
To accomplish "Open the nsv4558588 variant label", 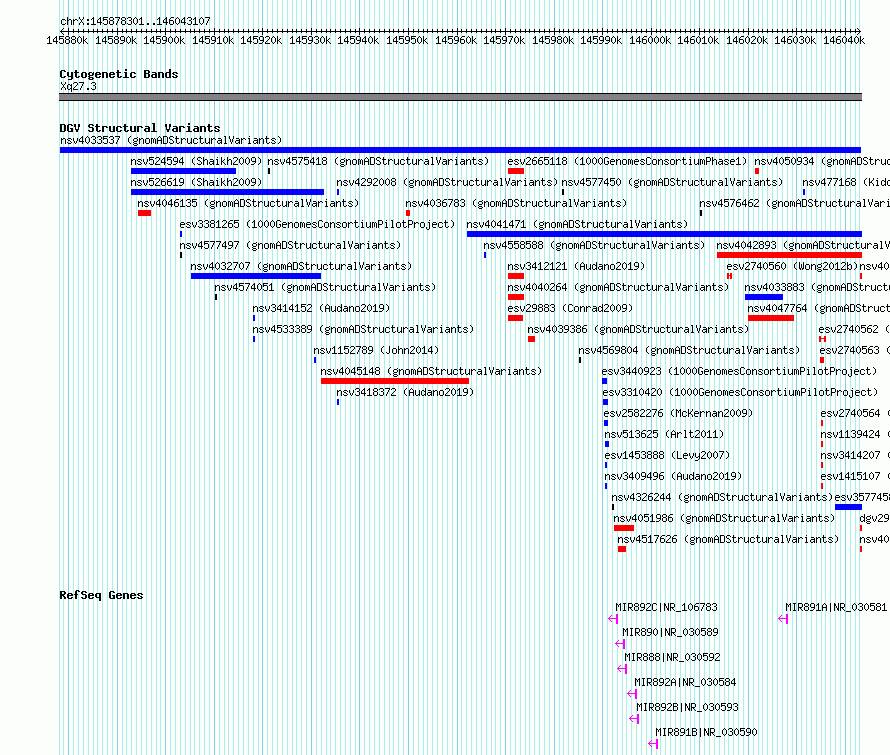I will [594, 245].
